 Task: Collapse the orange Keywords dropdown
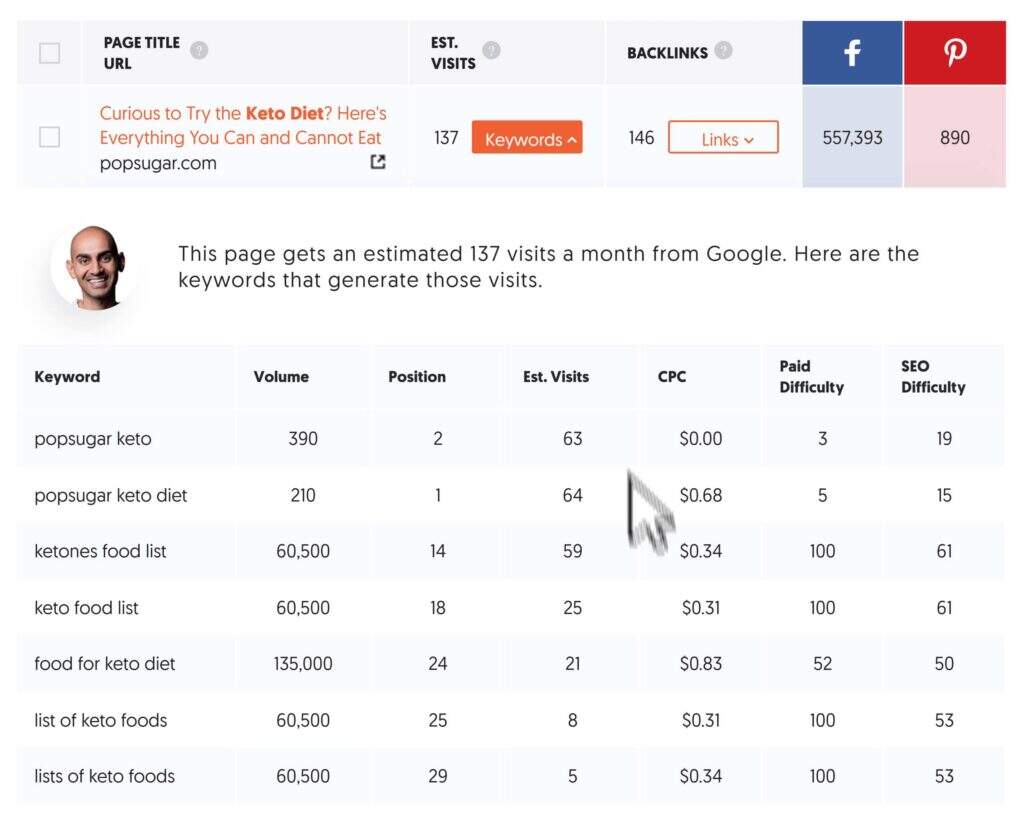pos(527,138)
